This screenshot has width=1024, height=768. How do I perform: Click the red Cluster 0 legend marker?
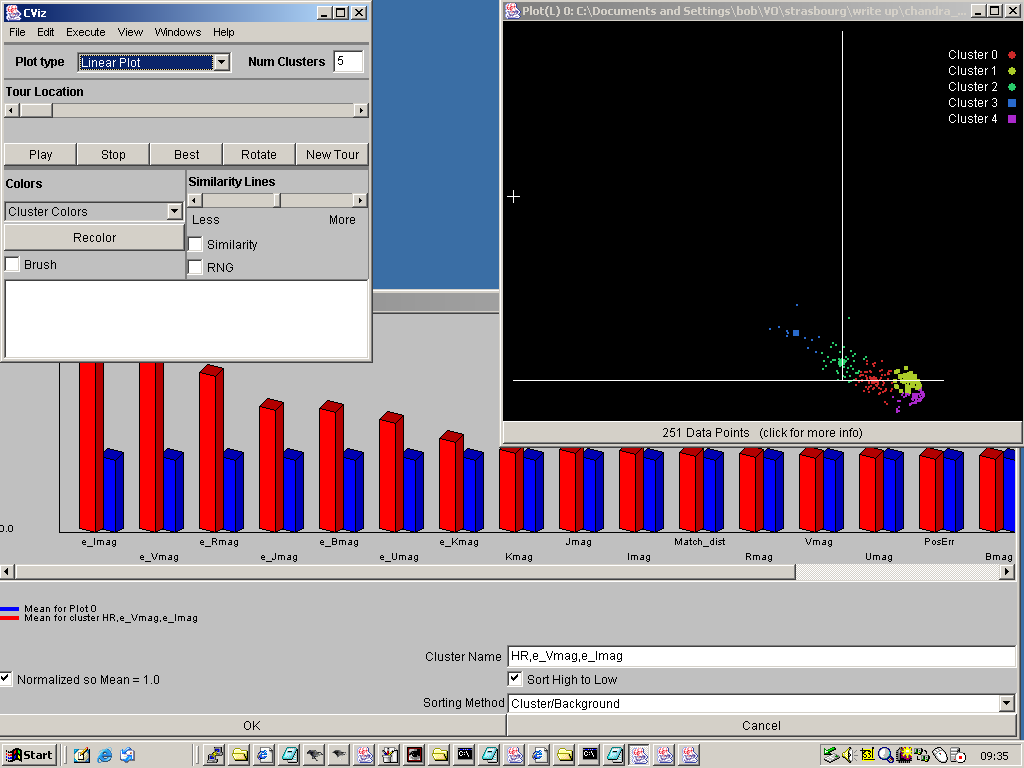pos(1012,55)
